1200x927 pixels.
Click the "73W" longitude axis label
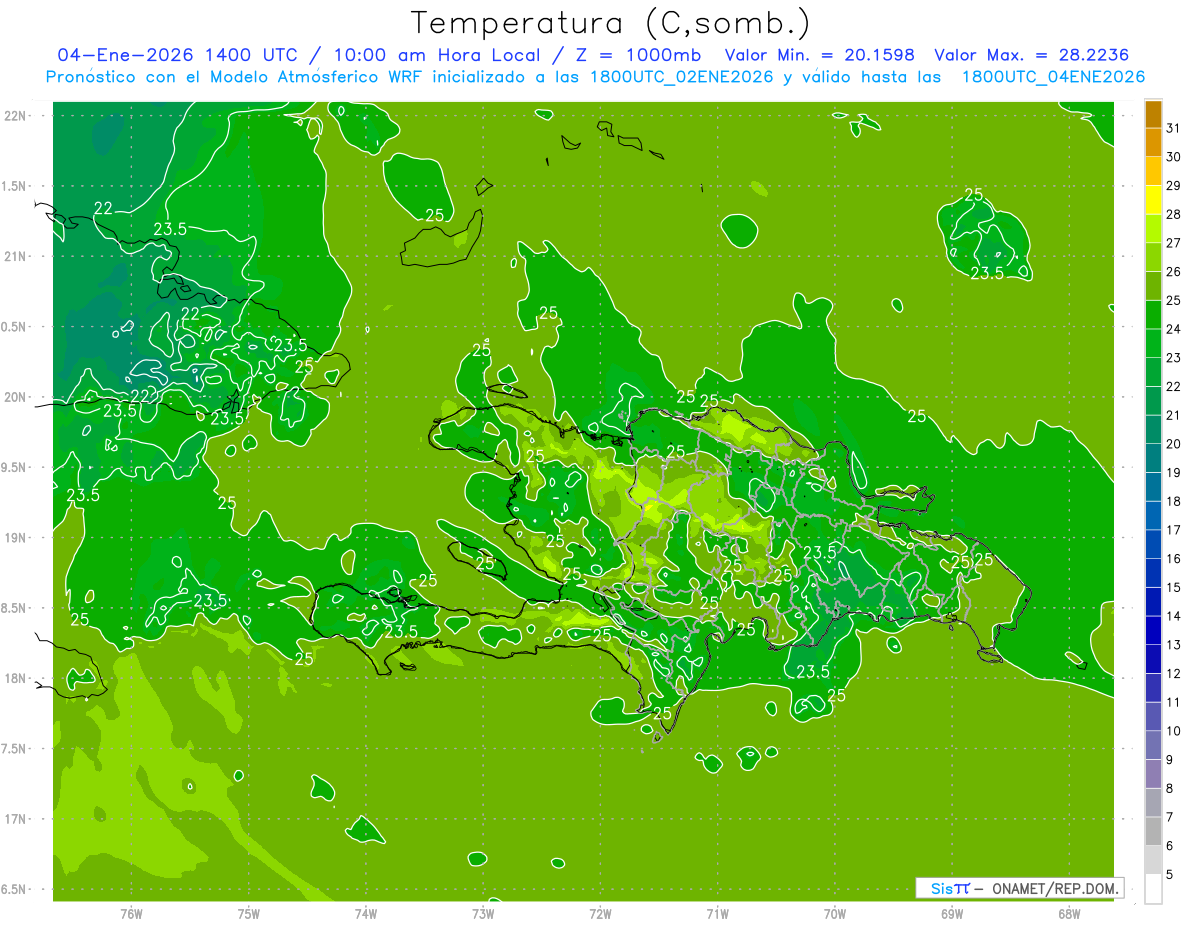[483, 914]
